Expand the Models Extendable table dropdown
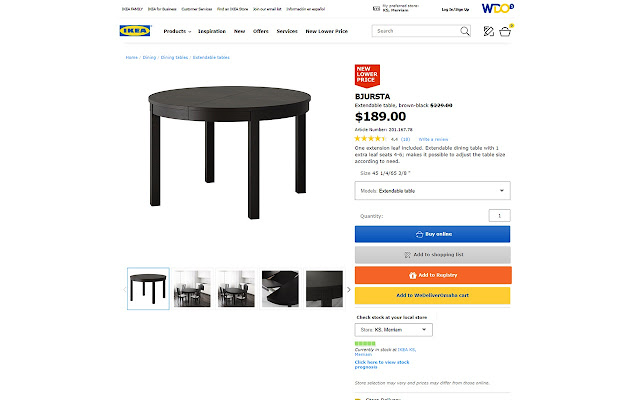 [432, 191]
